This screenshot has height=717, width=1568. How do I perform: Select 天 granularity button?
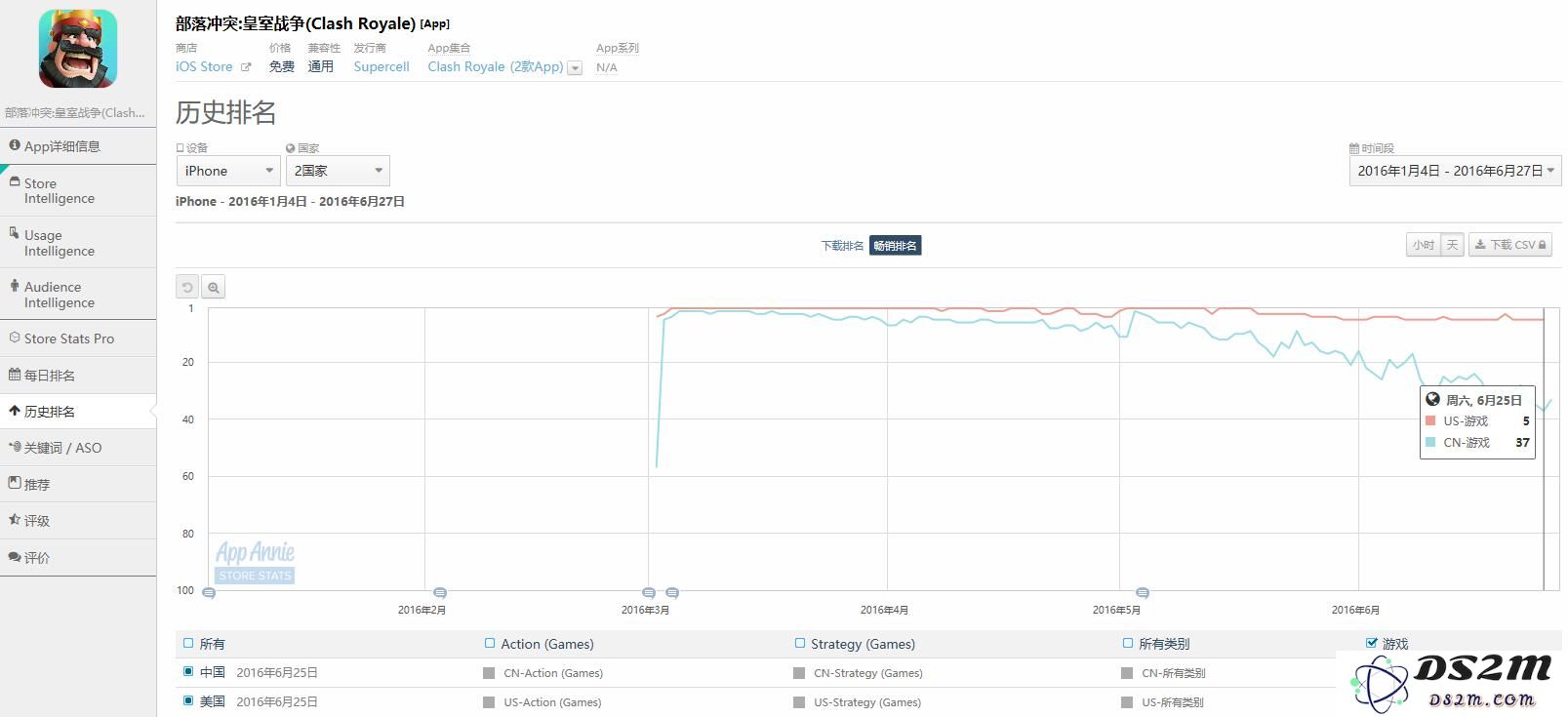1452,245
